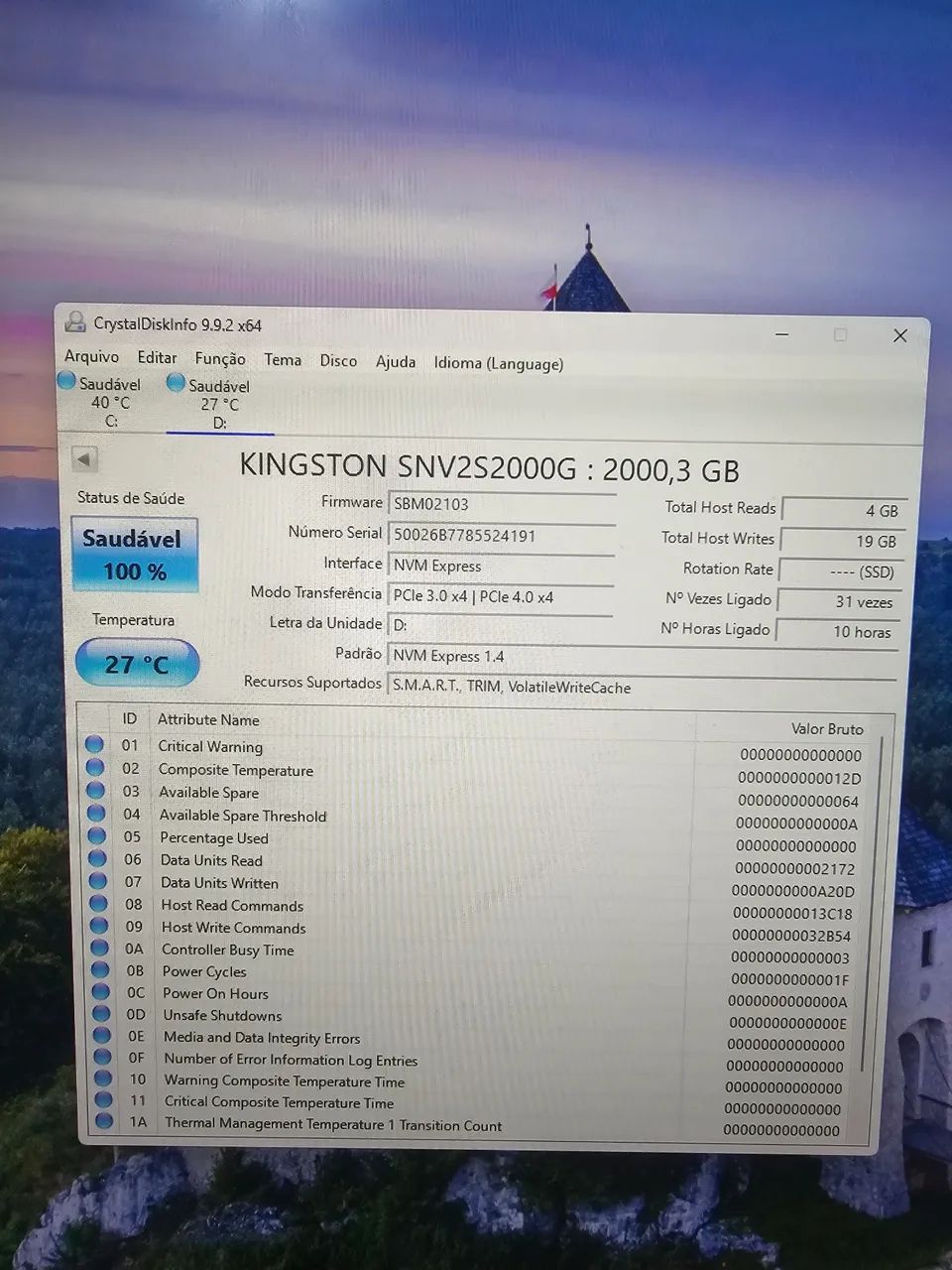
Task: Open the Idioma (Language) menu
Action: (x=499, y=363)
